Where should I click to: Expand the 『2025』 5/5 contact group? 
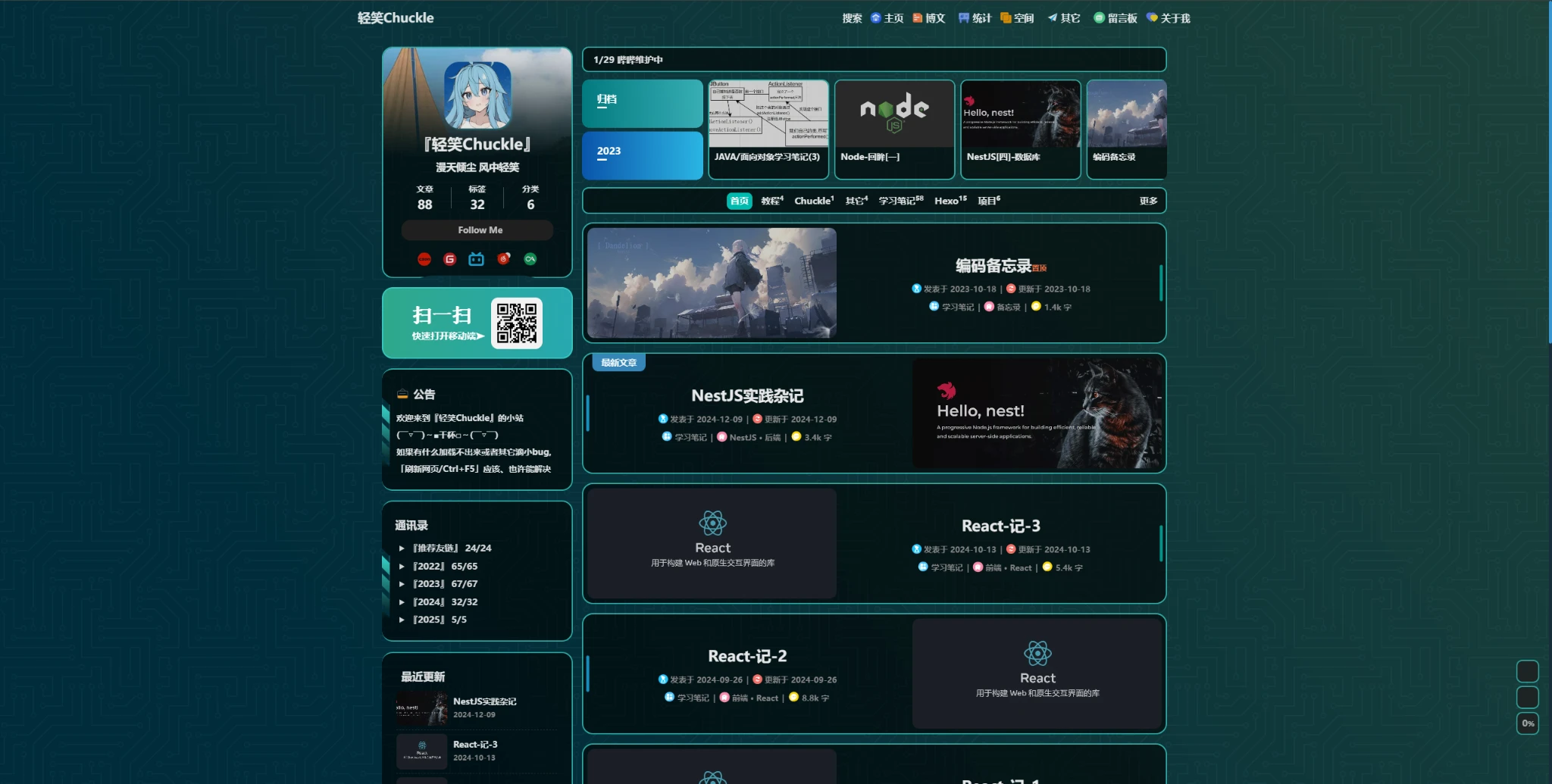(x=439, y=620)
